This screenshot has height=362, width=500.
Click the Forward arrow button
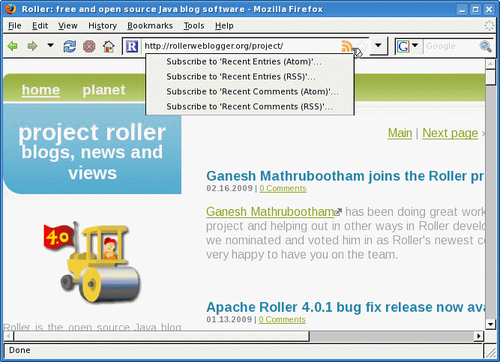tap(32, 46)
